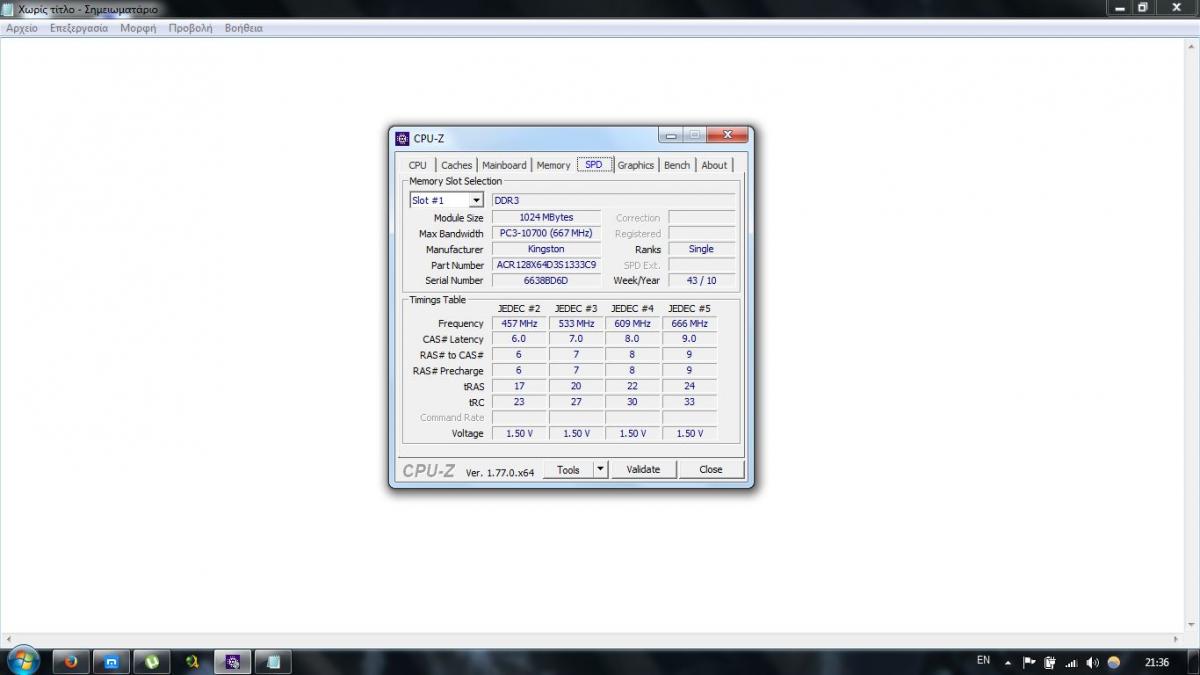Click the Show Desktop strip
Viewport: 1200px width, 675px height.
(x=1193, y=662)
